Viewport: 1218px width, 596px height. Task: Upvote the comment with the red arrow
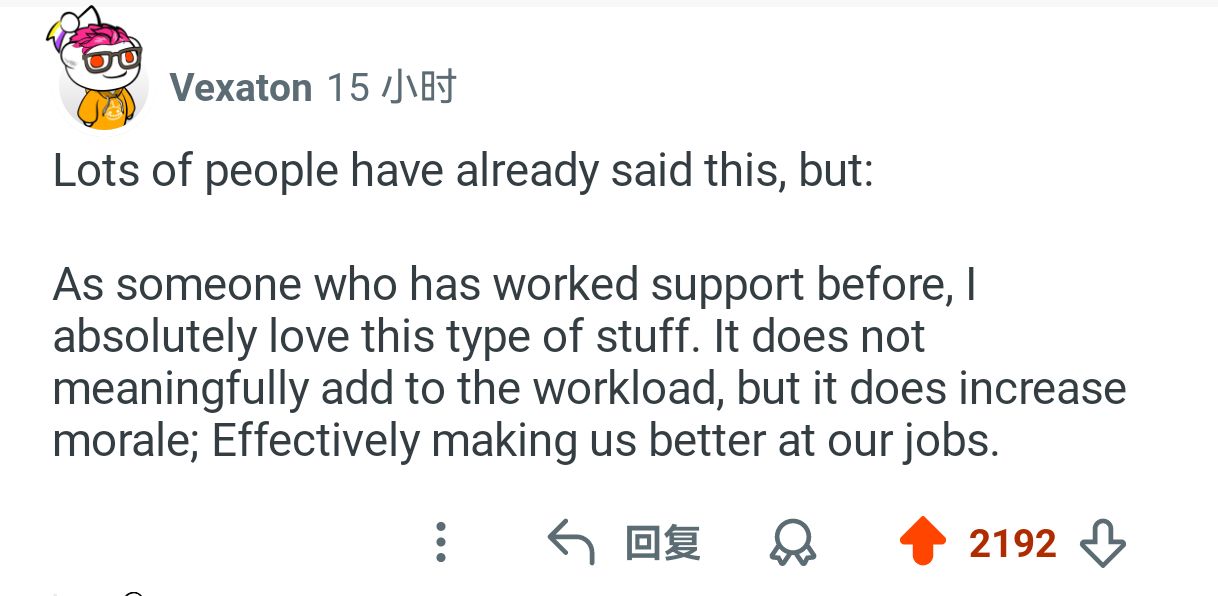[x=922, y=543]
